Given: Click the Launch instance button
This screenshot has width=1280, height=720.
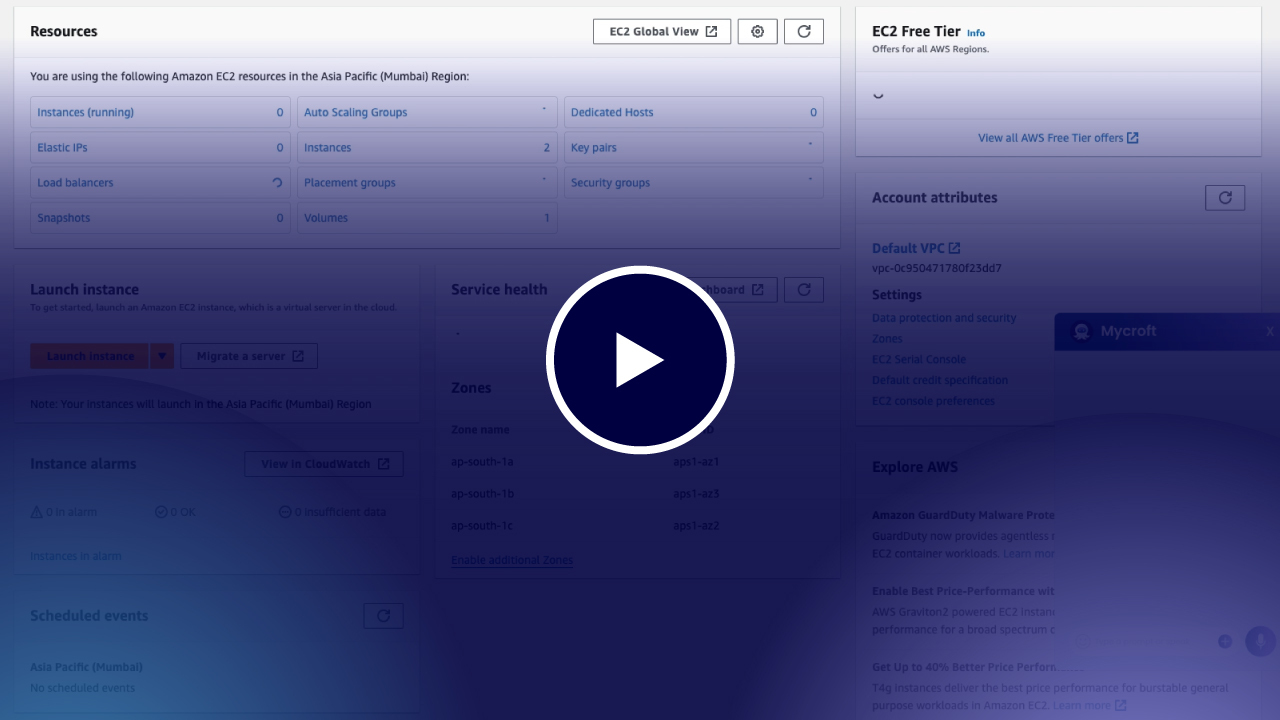Looking at the screenshot, I should pos(90,356).
